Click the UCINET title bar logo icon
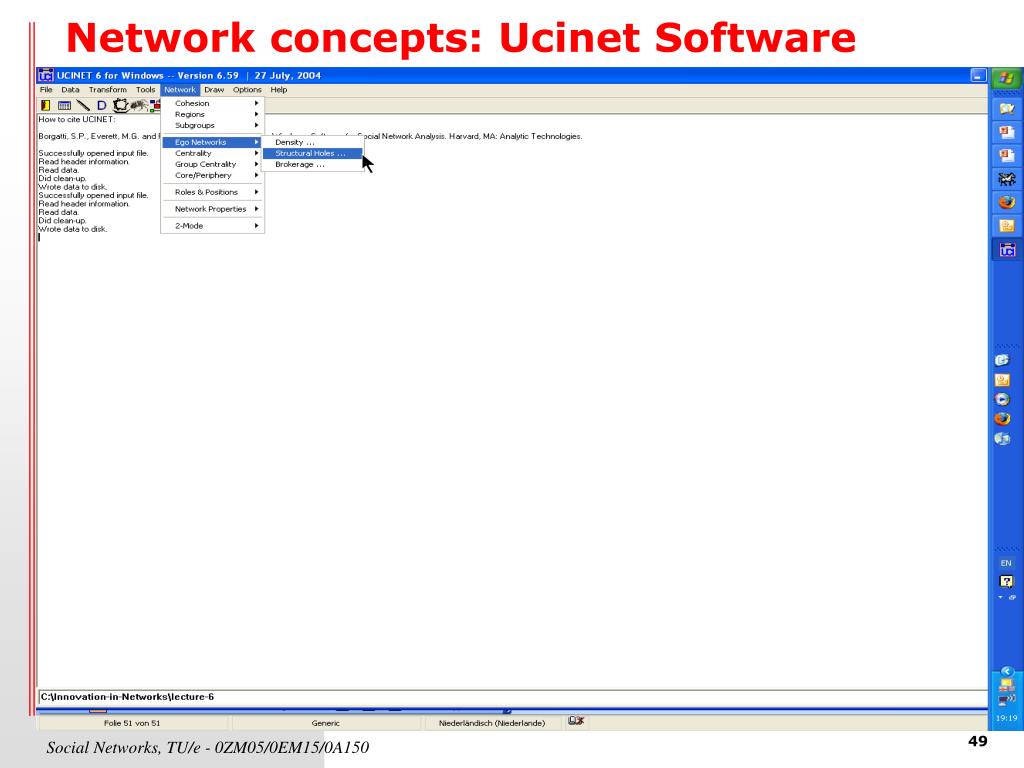 coord(46,75)
